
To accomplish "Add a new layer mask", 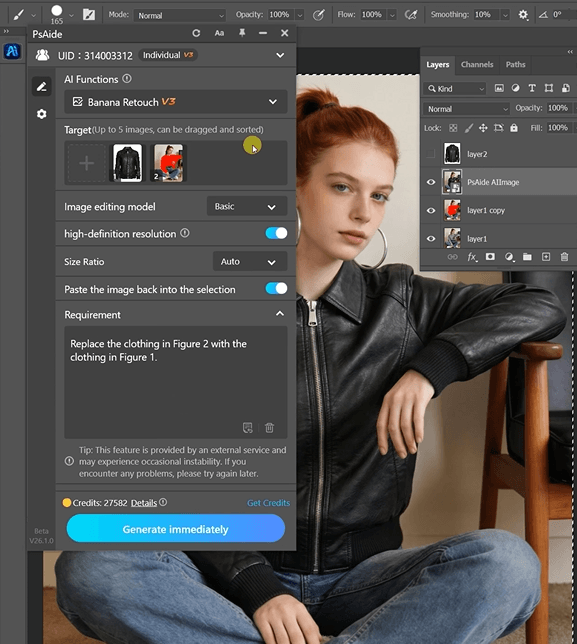I will click(490, 257).
